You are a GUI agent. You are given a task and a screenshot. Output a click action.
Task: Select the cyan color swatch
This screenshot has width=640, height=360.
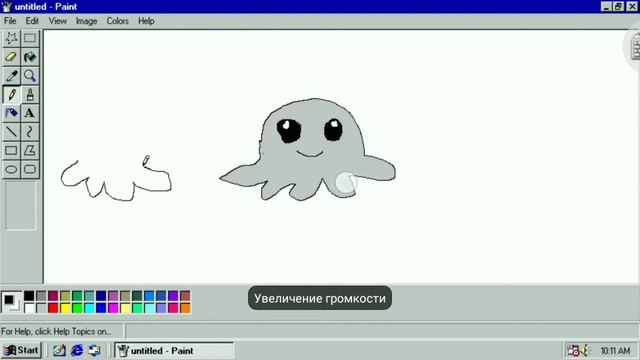pos(89,308)
